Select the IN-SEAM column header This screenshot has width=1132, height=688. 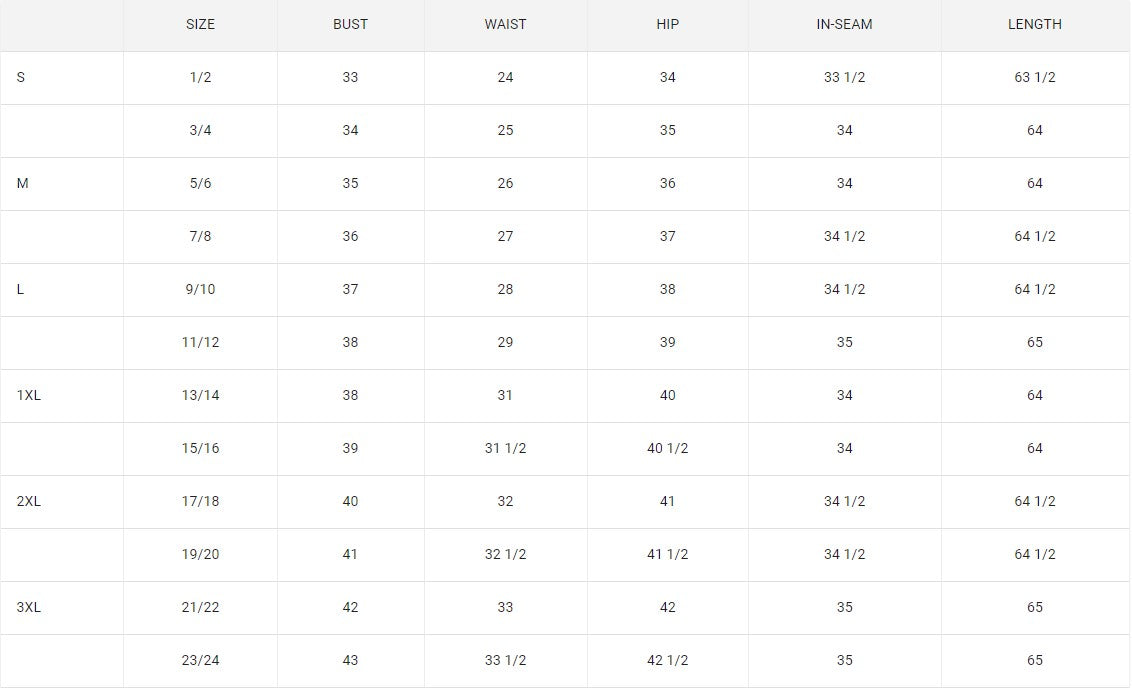tap(844, 24)
